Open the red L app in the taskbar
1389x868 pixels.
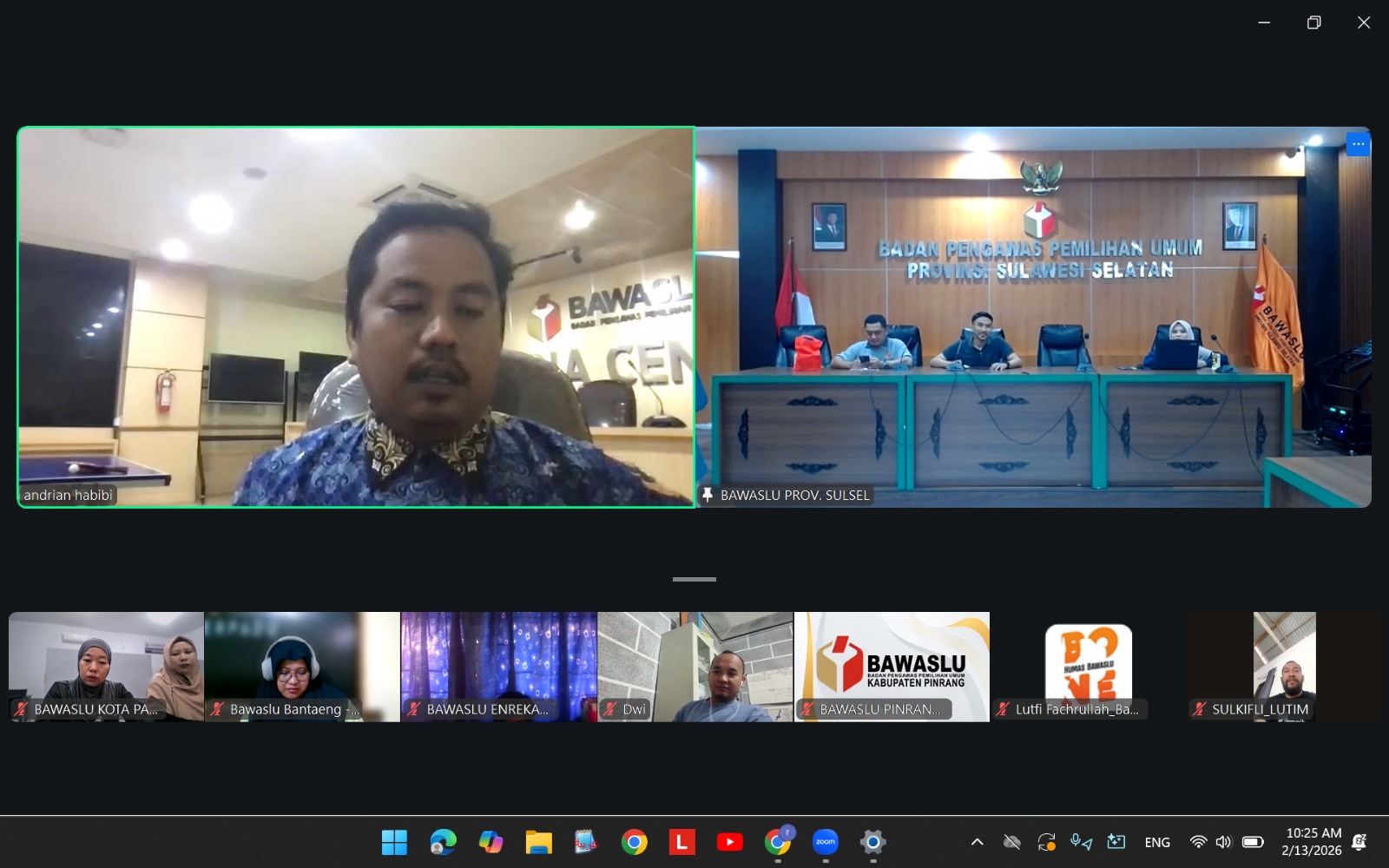point(681,841)
